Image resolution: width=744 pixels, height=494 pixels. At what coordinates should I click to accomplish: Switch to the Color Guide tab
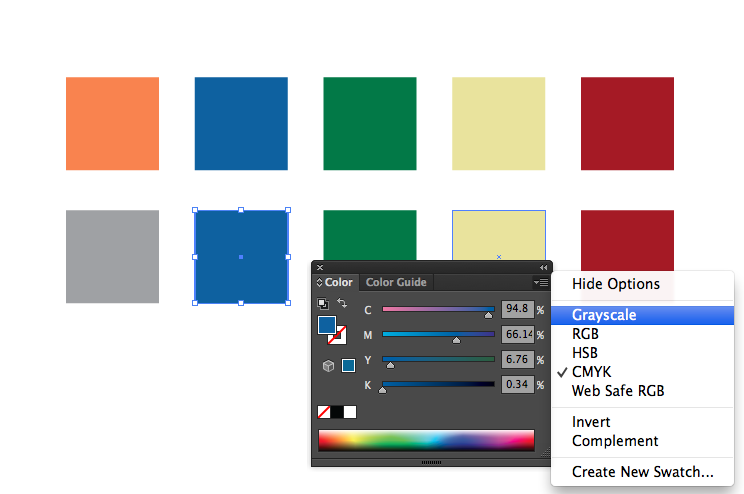395,283
